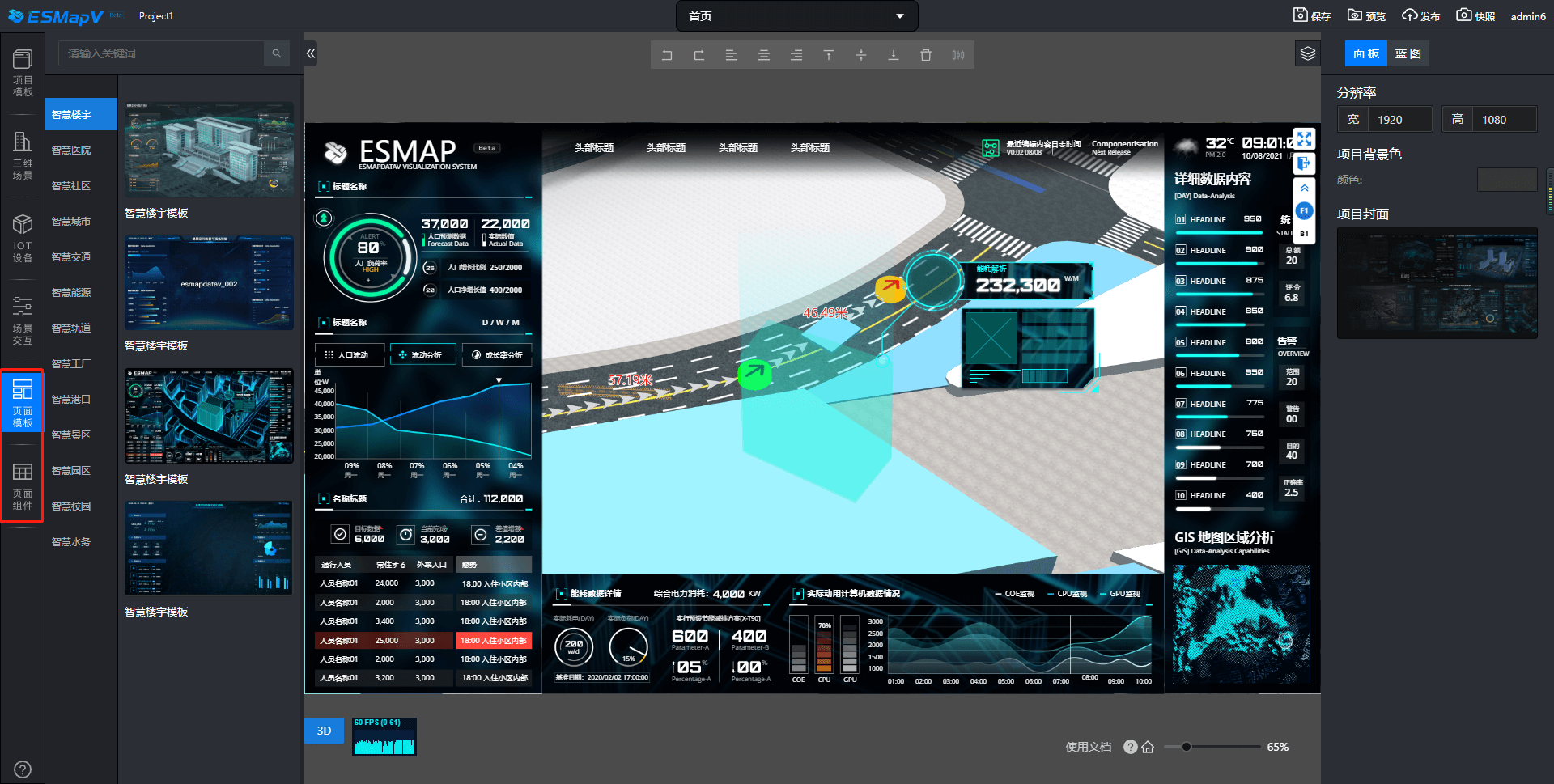Click the 发布 publish button
The height and width of the screenshot is (784, 1554).
click(x=1421, y=16)
